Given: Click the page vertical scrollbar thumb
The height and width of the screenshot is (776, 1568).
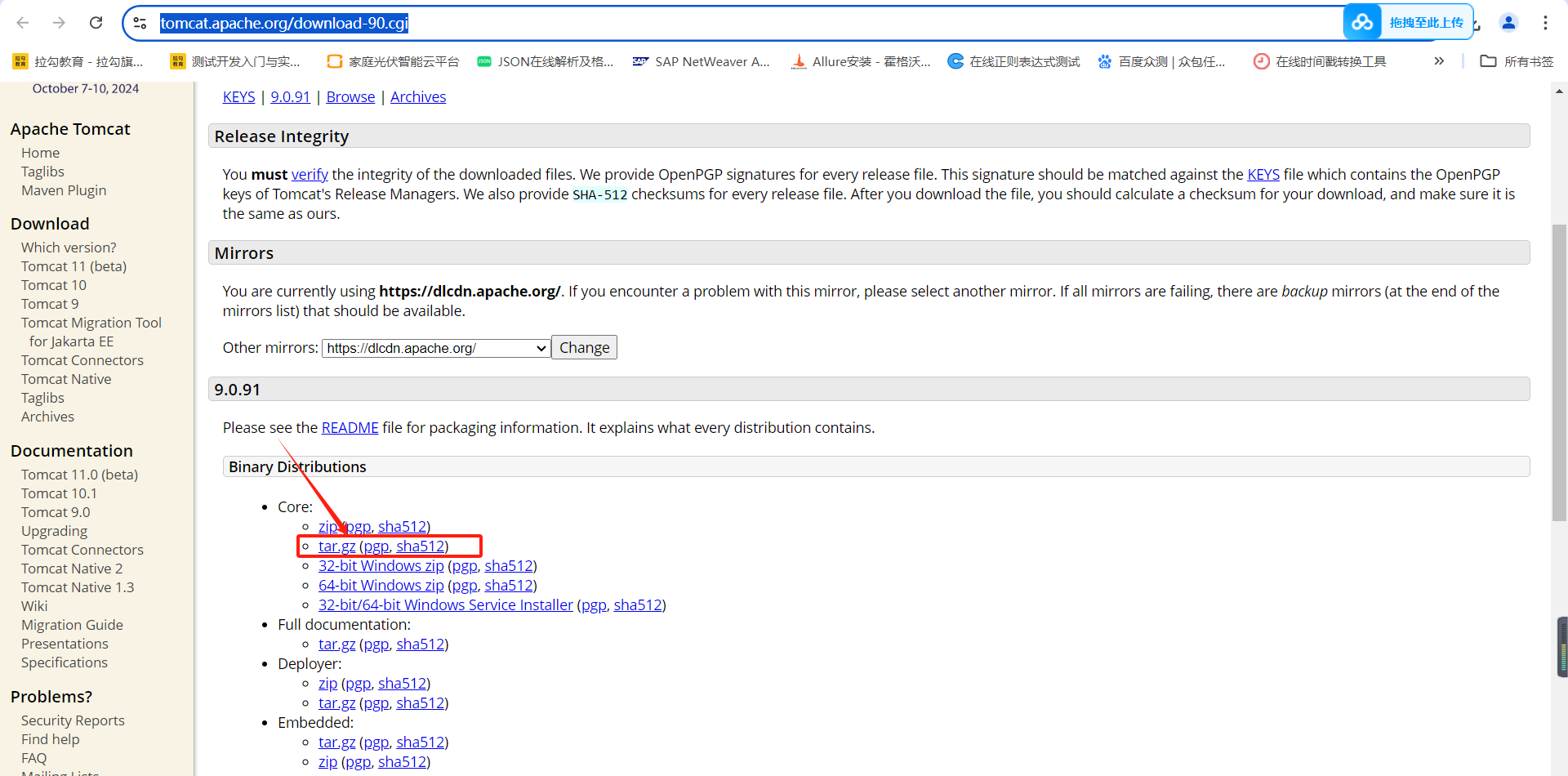Looking at the screenshot, I should click(1559, 372).
